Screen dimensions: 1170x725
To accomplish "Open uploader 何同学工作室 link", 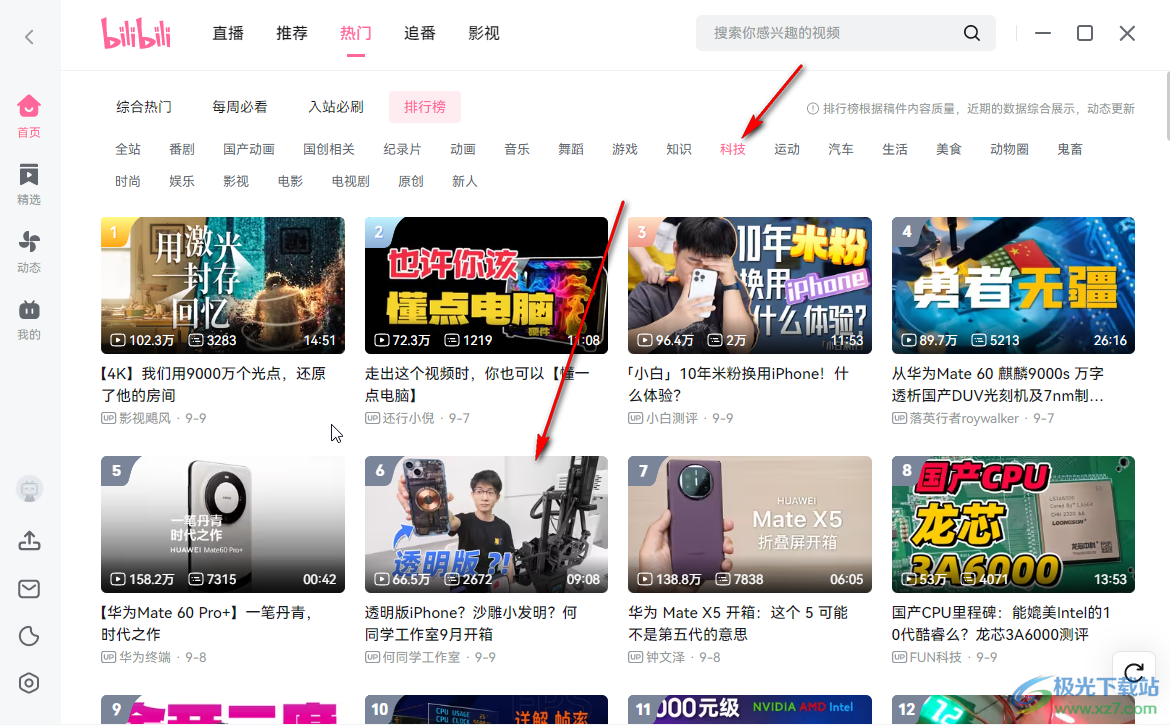I will pos(421,657).
